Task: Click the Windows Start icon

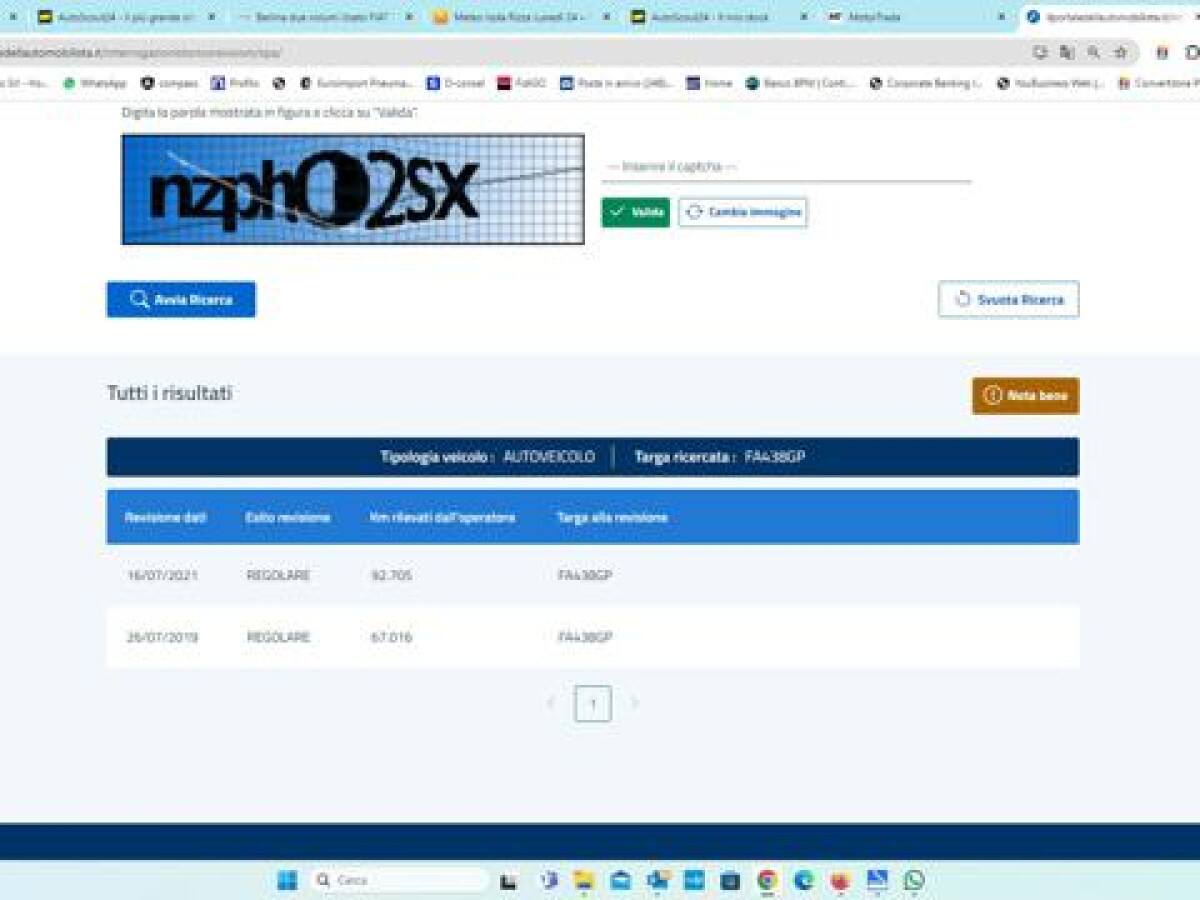Action: [287, 880]
